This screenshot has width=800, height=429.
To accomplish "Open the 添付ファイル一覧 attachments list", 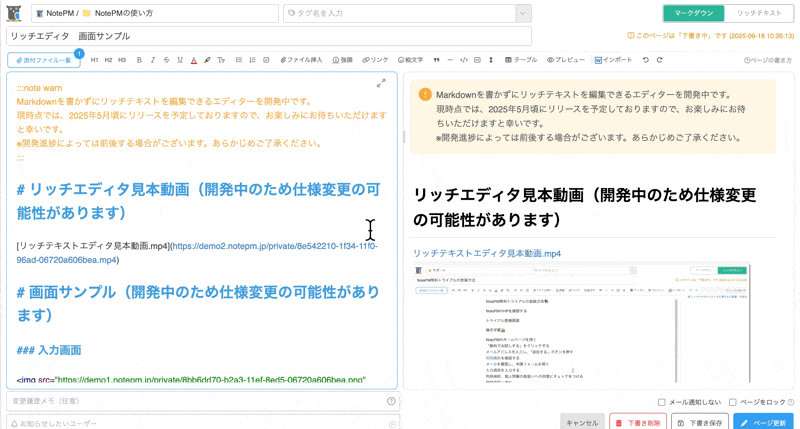I will click(44, 60).
